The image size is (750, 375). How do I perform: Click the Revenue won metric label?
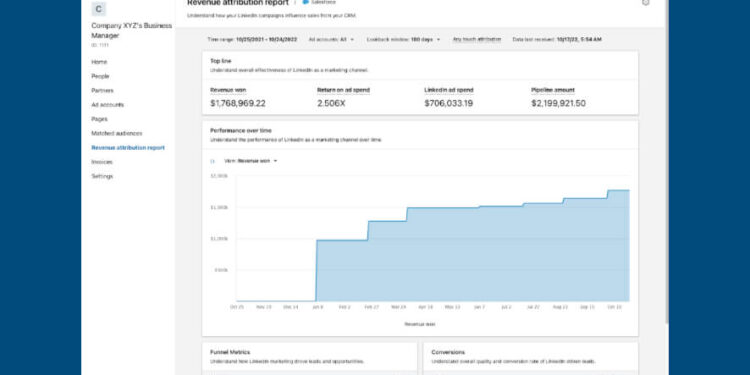(228, 90)
